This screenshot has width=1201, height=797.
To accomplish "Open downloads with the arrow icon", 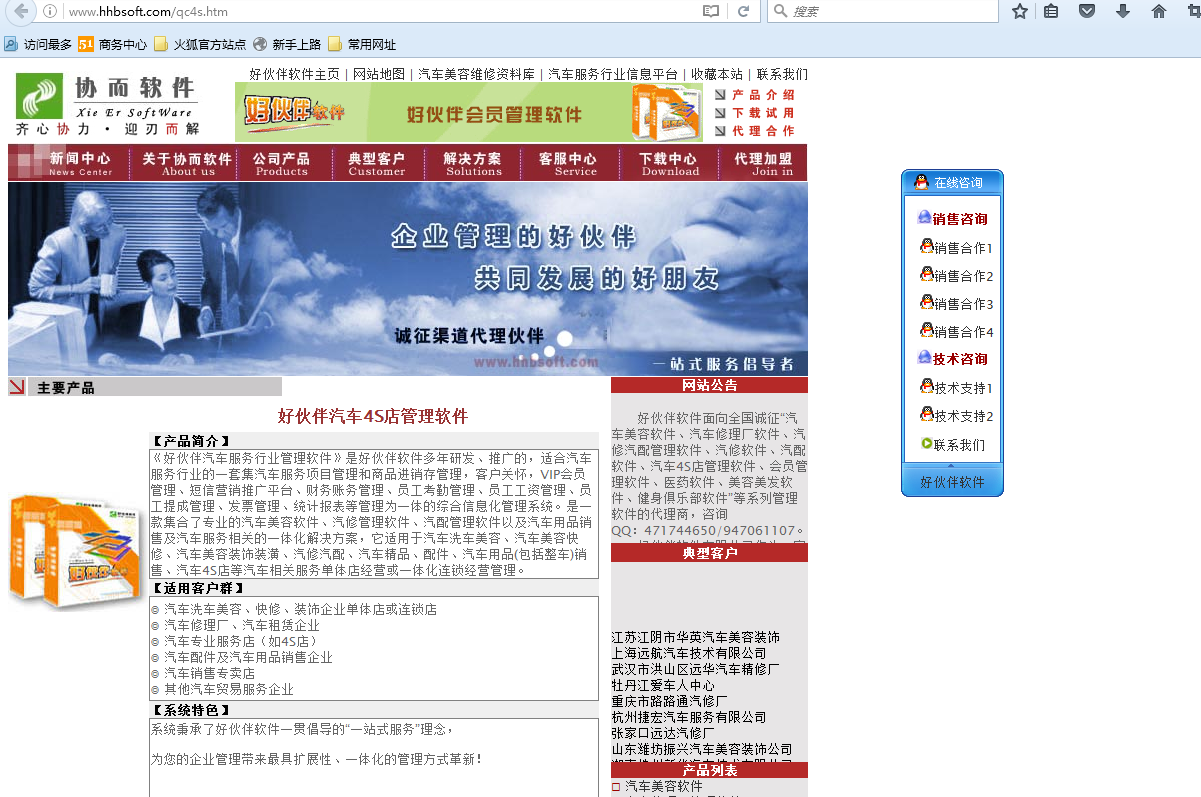I will (1123, 11).
